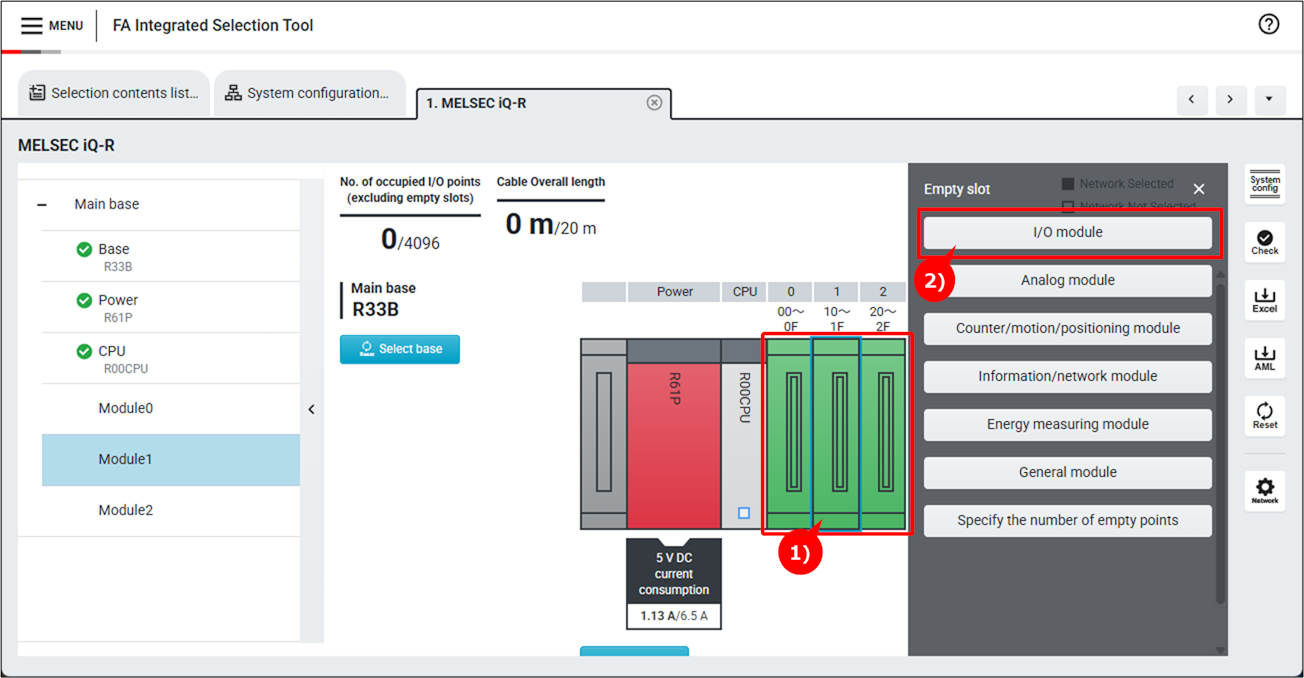The width and height of the screenshot is (1304, 678).
Task: Click the System config icon
Action: tap(1265, 185)
